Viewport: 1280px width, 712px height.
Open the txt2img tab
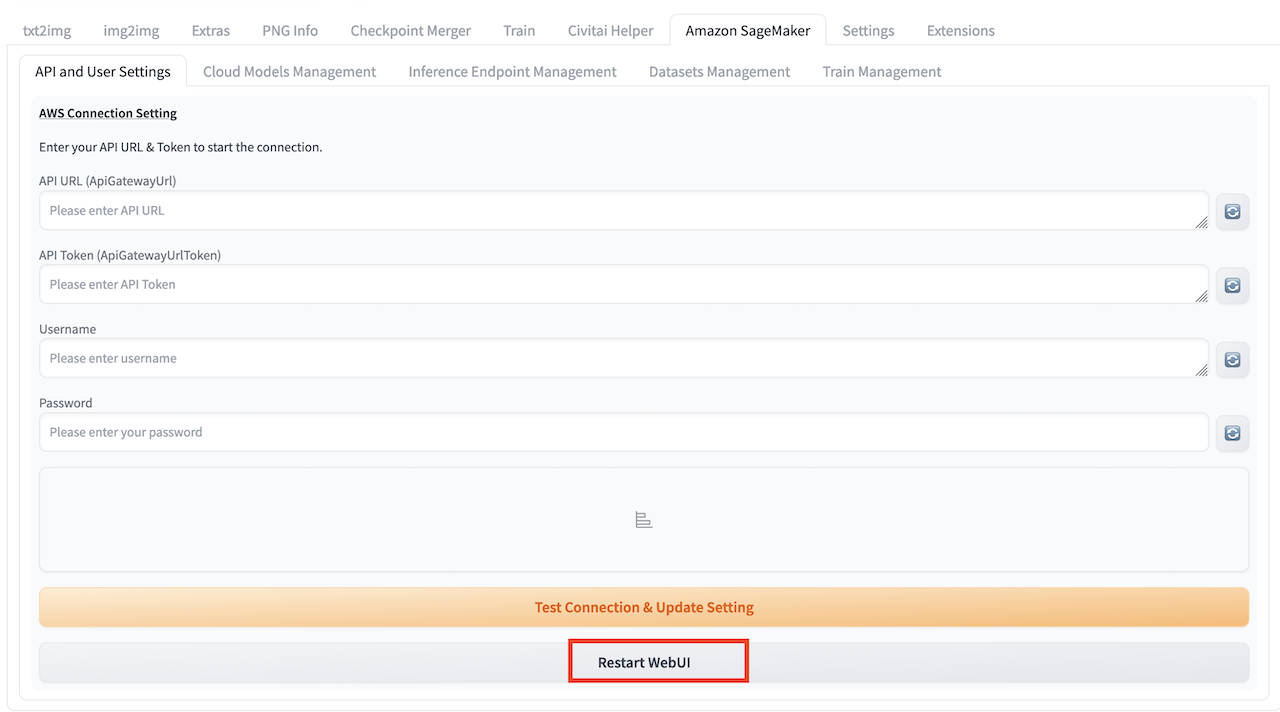47,31
